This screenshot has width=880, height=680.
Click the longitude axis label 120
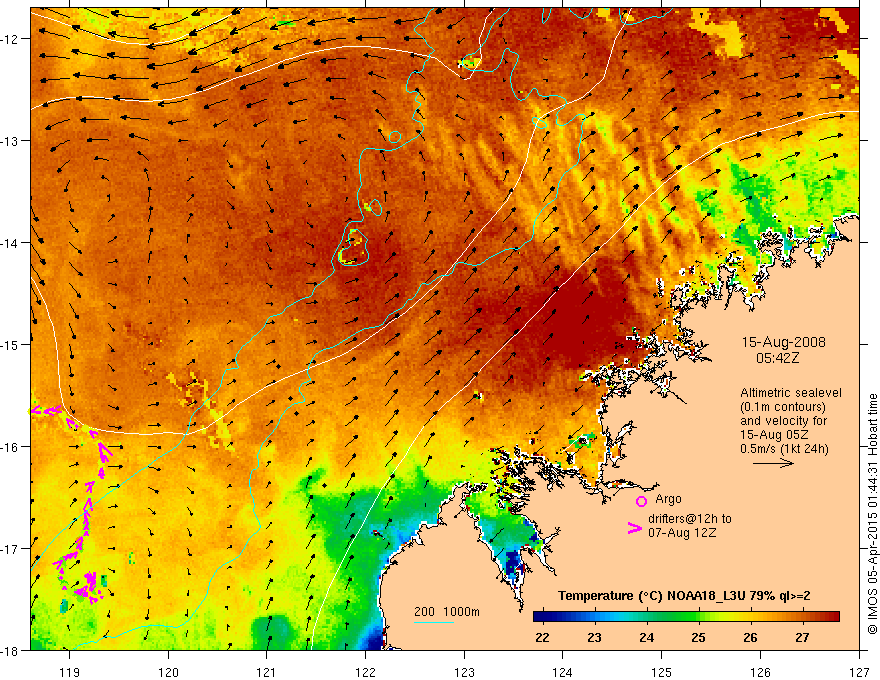[168, 672]
